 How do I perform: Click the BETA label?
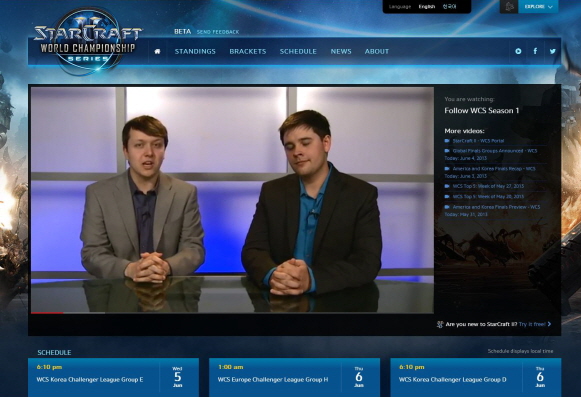(x=182, y=32)
